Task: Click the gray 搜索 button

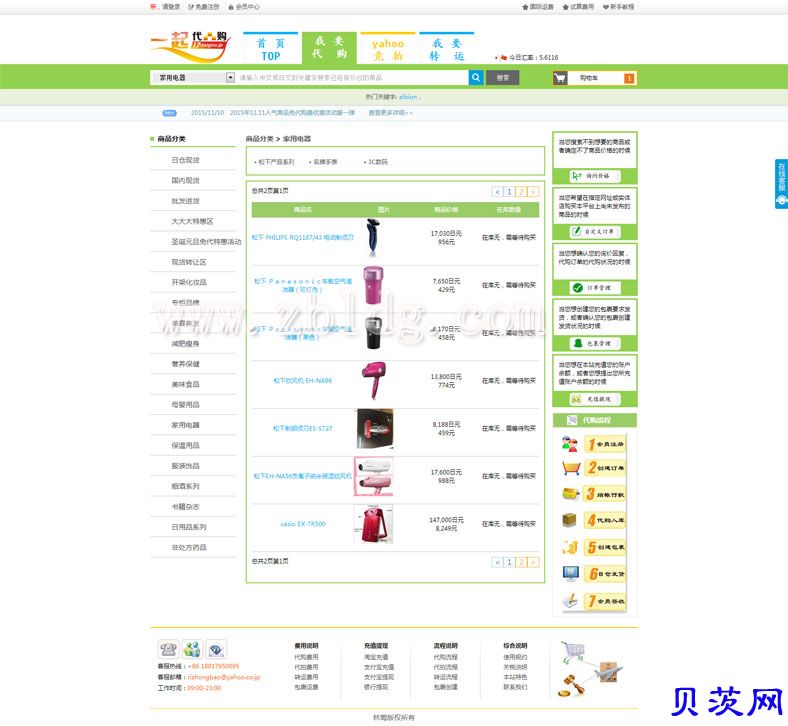Action: 503,77
